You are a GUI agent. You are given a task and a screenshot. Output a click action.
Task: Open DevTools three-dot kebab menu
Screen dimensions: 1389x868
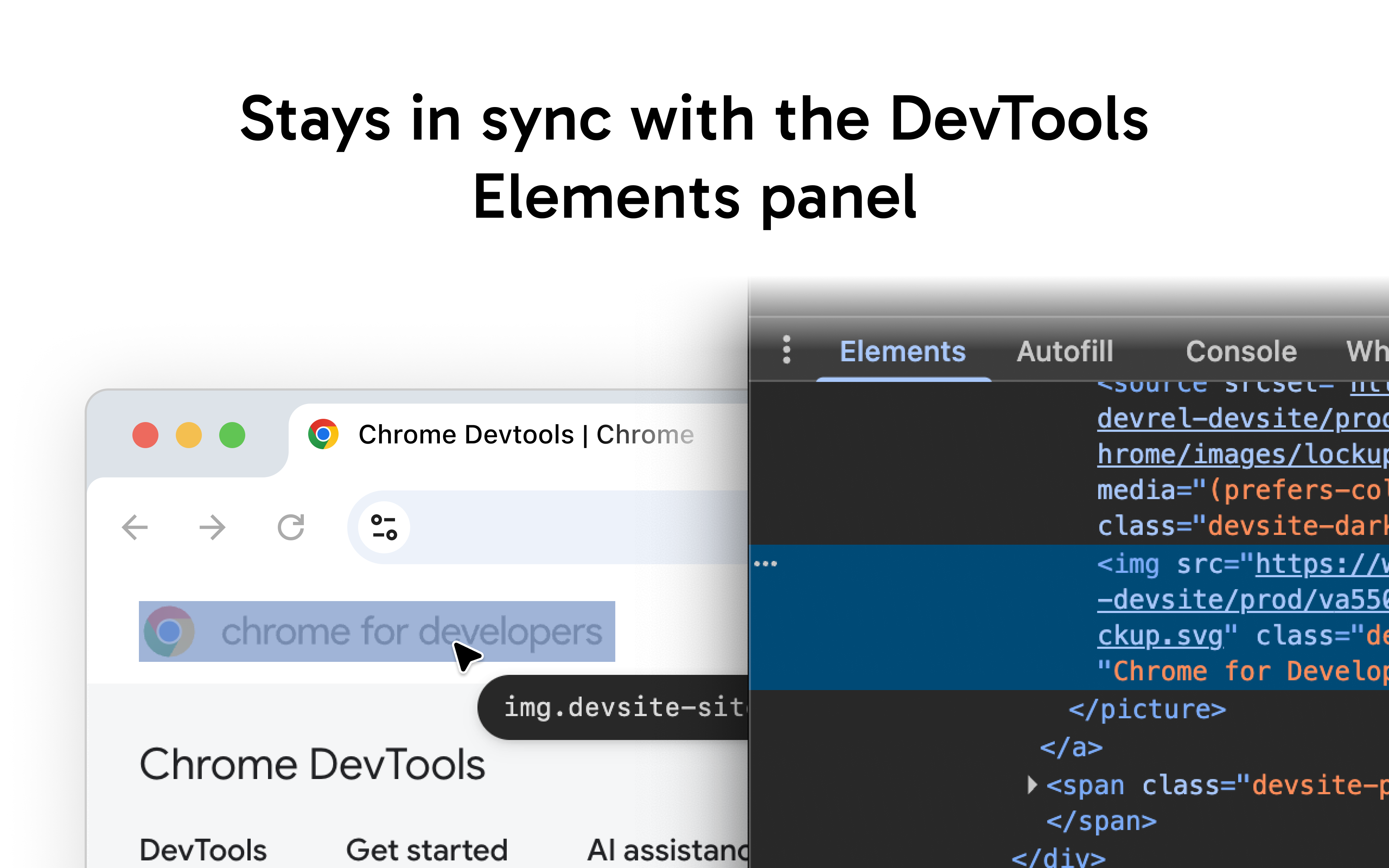pos(786,350)
